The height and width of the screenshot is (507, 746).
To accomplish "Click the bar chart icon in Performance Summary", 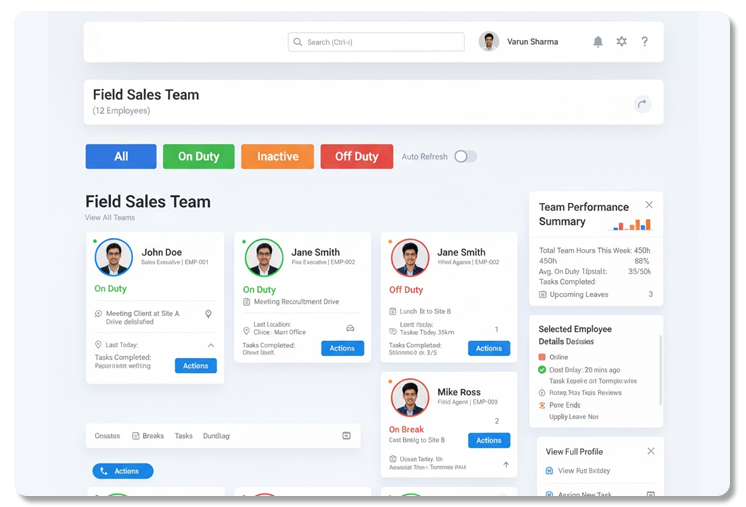I will click(x=632, y=225).
